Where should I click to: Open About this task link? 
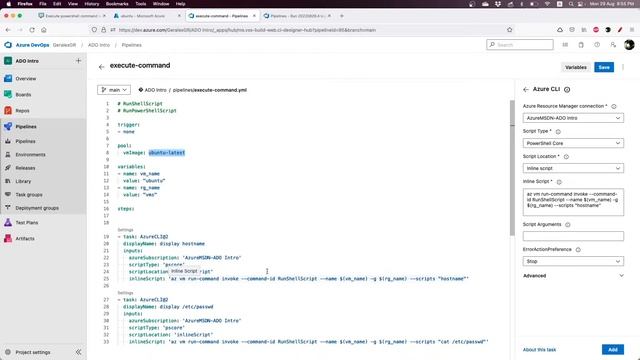click(x=539, y=350)
